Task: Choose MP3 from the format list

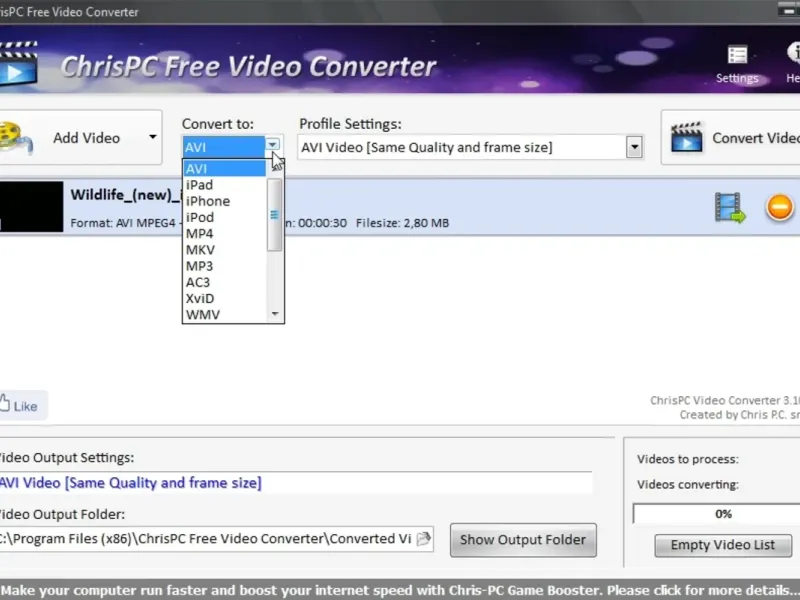Action: 224,266
